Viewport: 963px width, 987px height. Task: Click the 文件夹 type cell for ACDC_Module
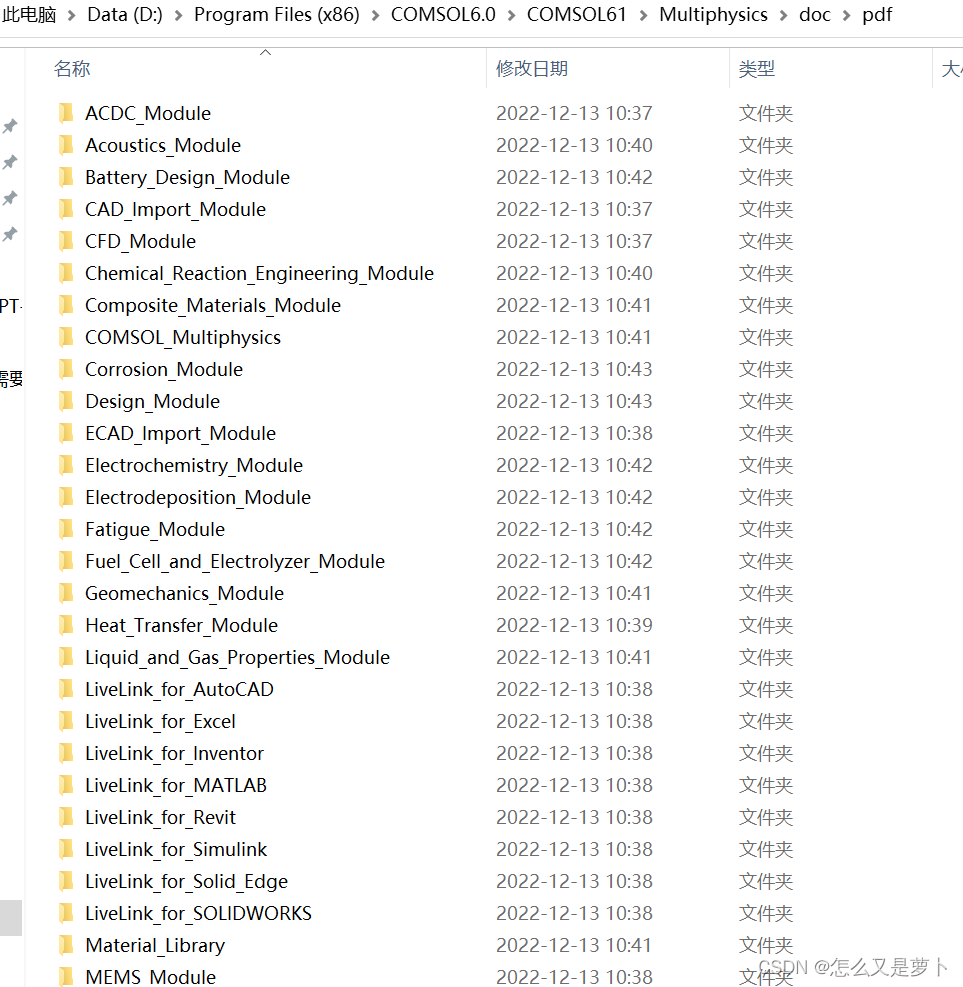(x=765, y=113)
